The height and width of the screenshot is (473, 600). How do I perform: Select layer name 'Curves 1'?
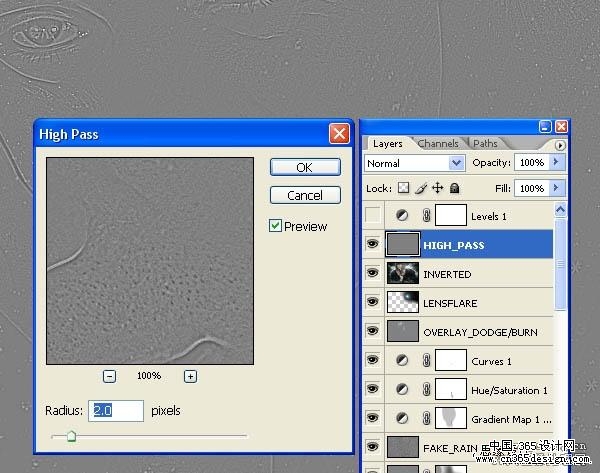tap(491, 362)
